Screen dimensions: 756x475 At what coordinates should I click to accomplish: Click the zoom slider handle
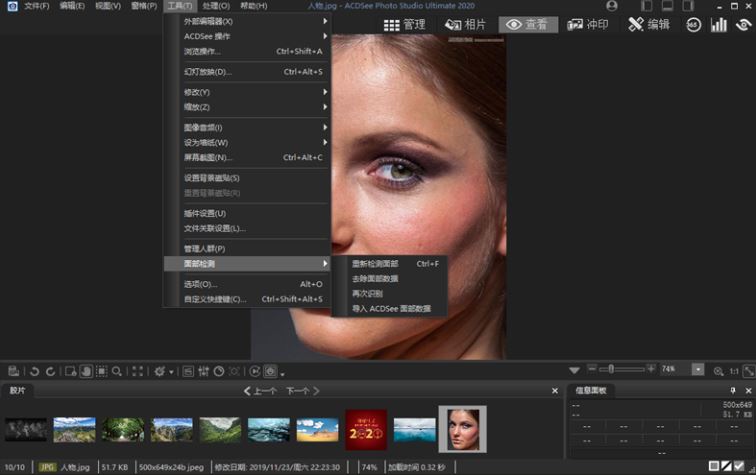click(611, 369)
